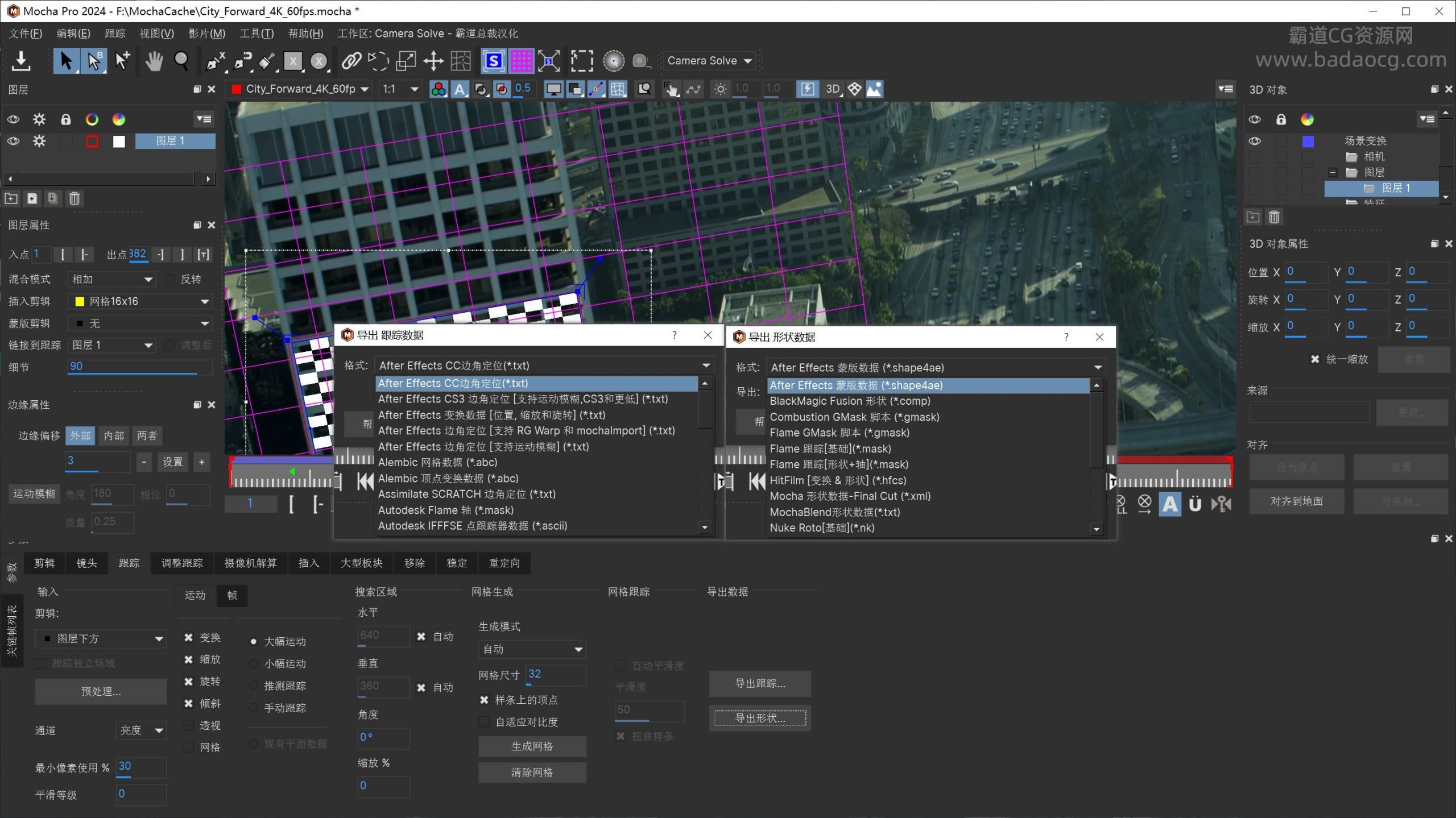Delete 3D object with trash icon
This screenshot has height=818, width=1456.
pos(1274,217)
